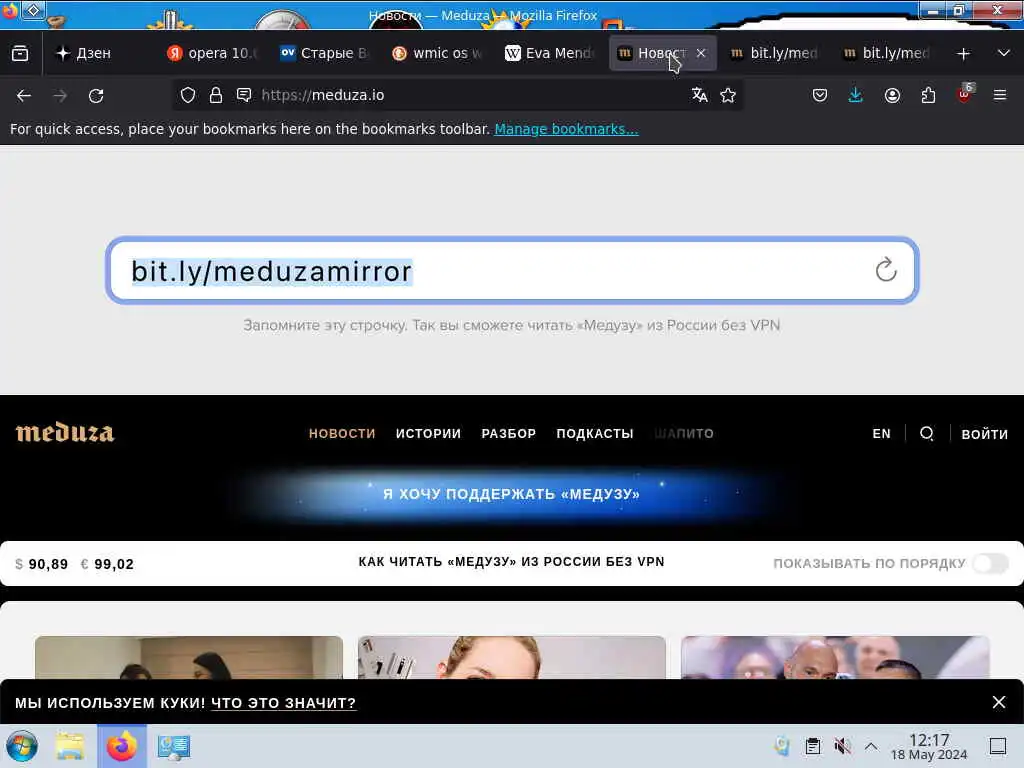1024x768 pixels.
Task: Open the Истории section
Action: (x=428, y=434)
